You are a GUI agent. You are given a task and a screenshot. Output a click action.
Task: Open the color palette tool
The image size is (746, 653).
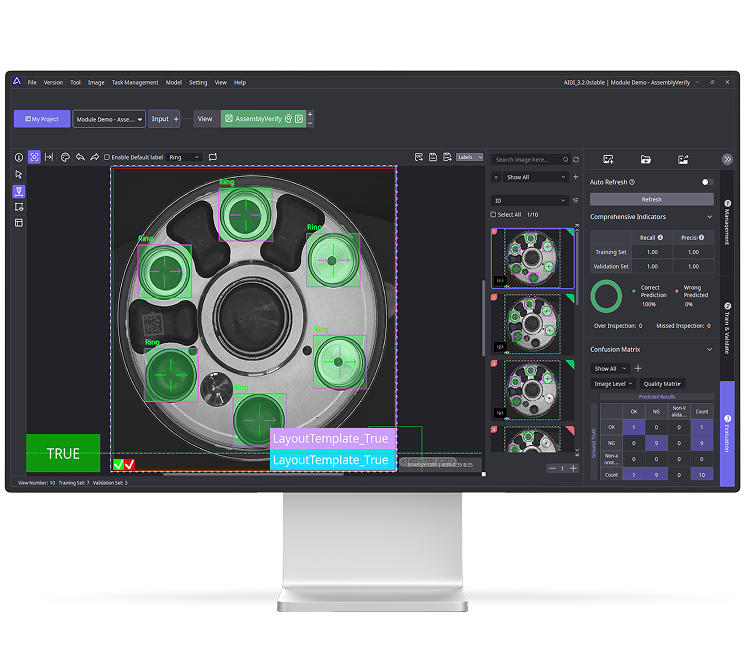click(x=65, y=157)
